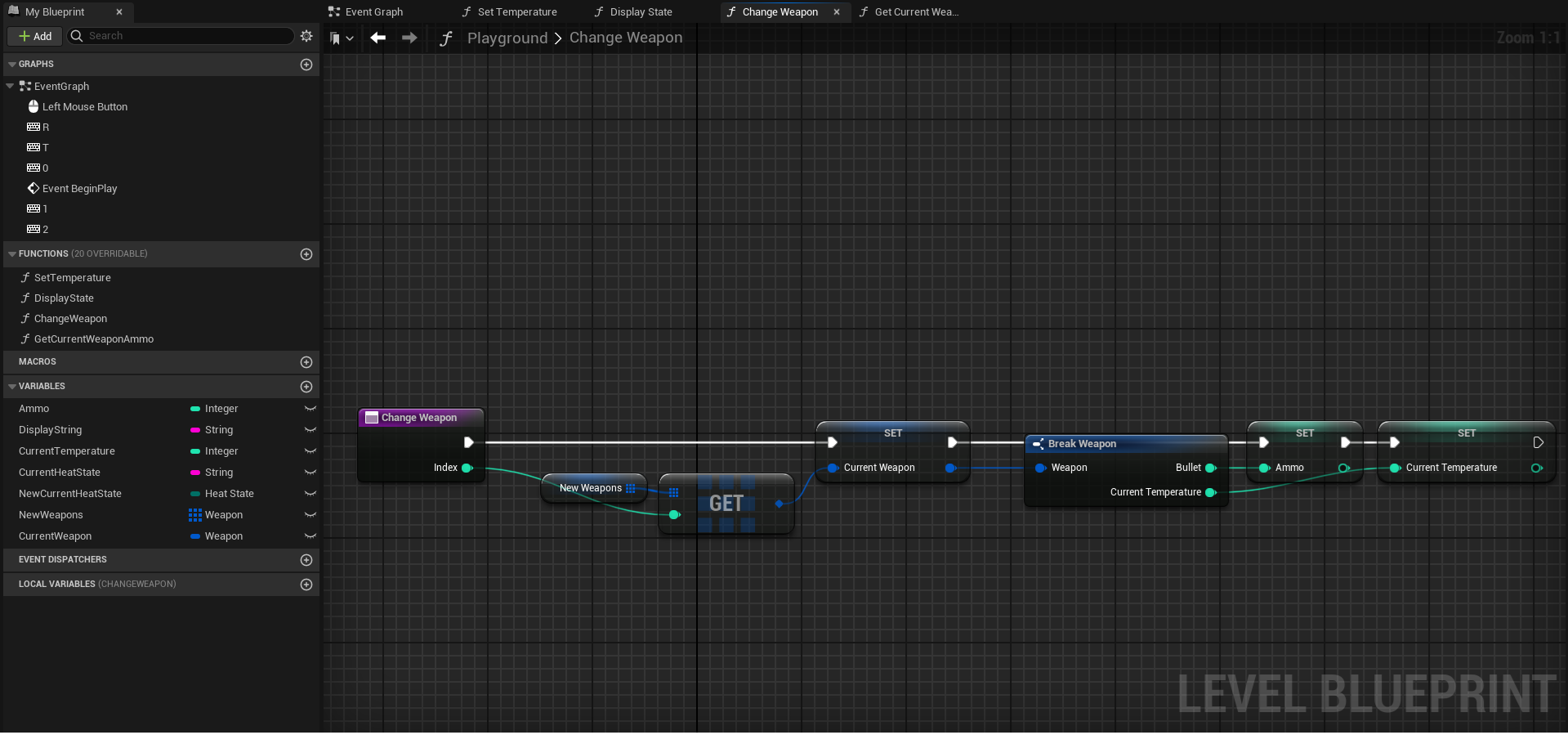Click the Event BeginPlay diamond icon
The width and height of the screenshot is (1568, 735).
coord(34,188)
